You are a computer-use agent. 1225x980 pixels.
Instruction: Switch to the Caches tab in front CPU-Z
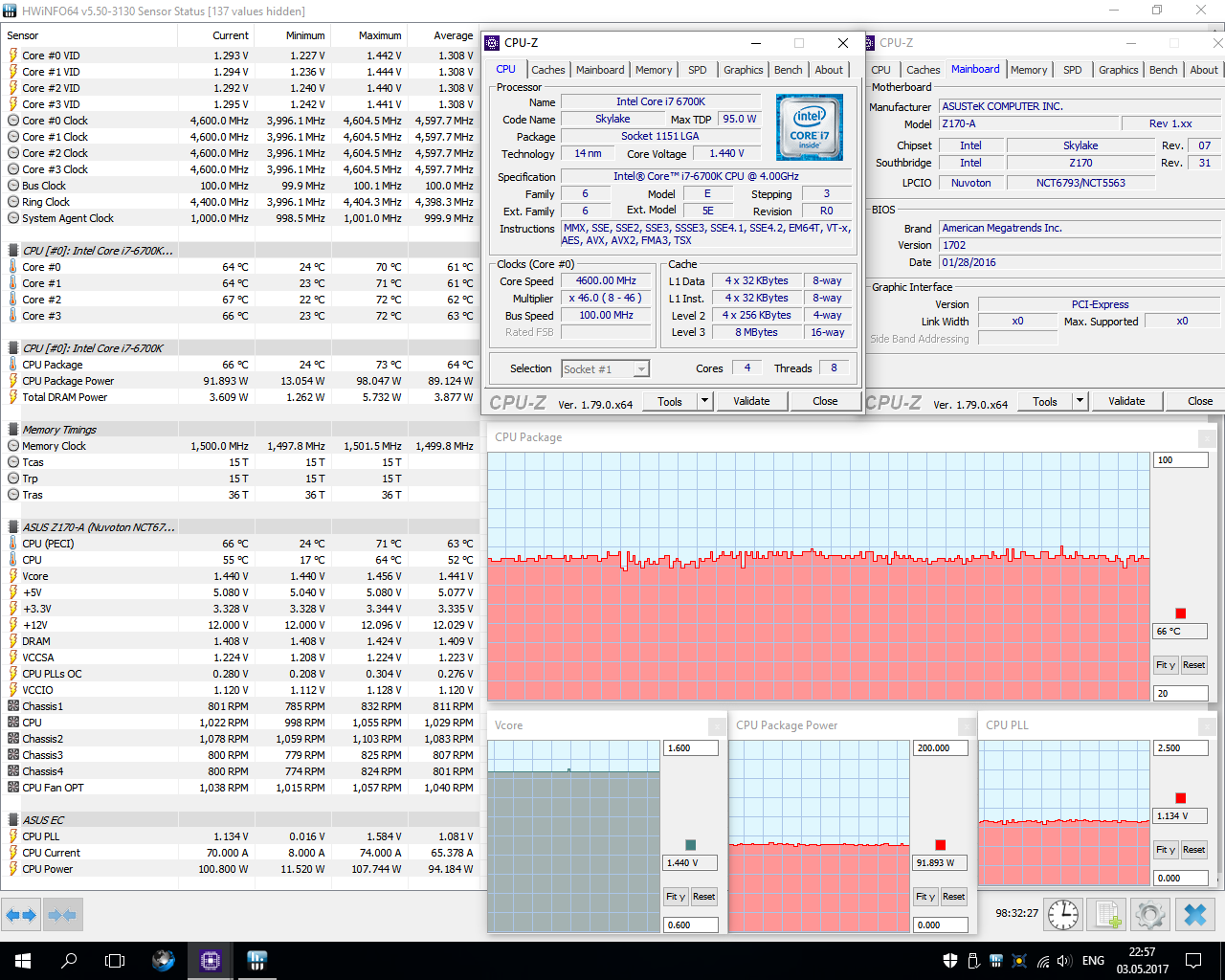[548, 70]
